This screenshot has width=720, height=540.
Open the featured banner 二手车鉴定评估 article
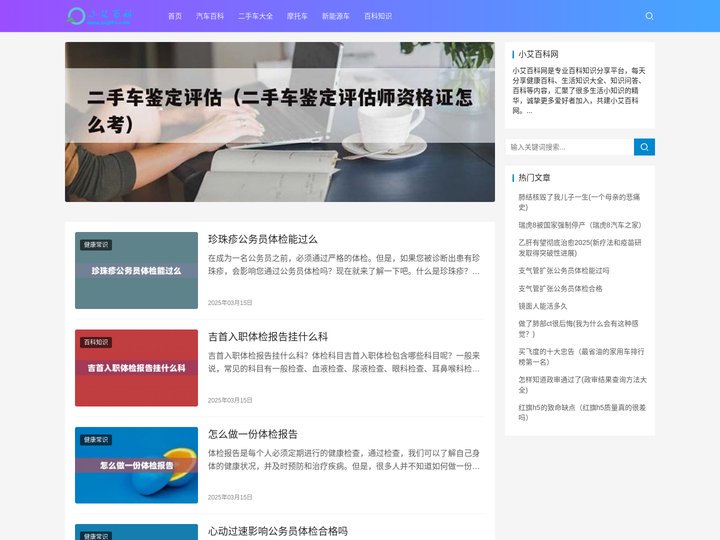[x=280, y=122]
